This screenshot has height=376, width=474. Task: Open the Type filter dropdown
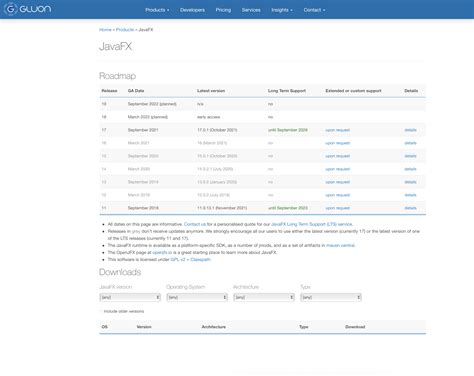pos(331,297)
